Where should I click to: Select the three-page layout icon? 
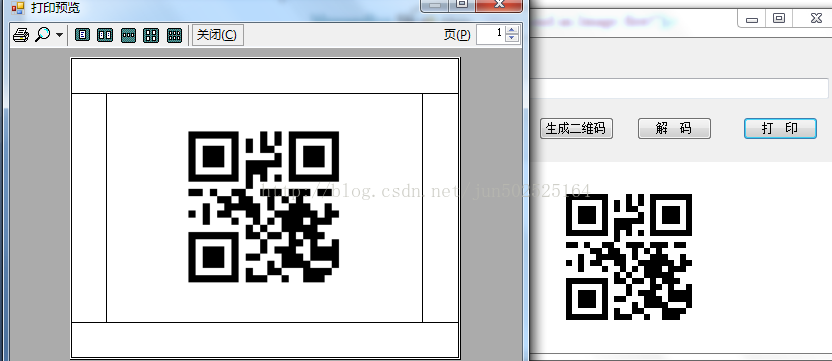[x=128, y=36]
